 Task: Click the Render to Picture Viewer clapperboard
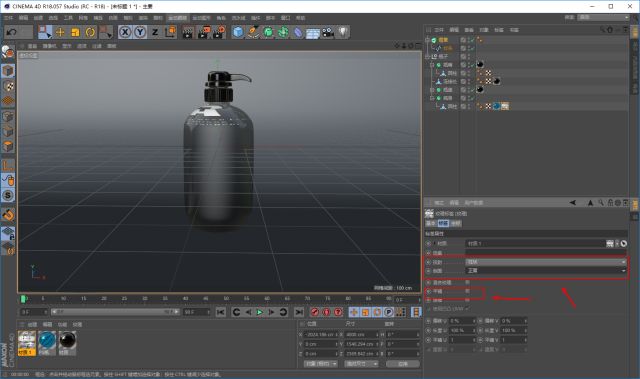(203, 32)
